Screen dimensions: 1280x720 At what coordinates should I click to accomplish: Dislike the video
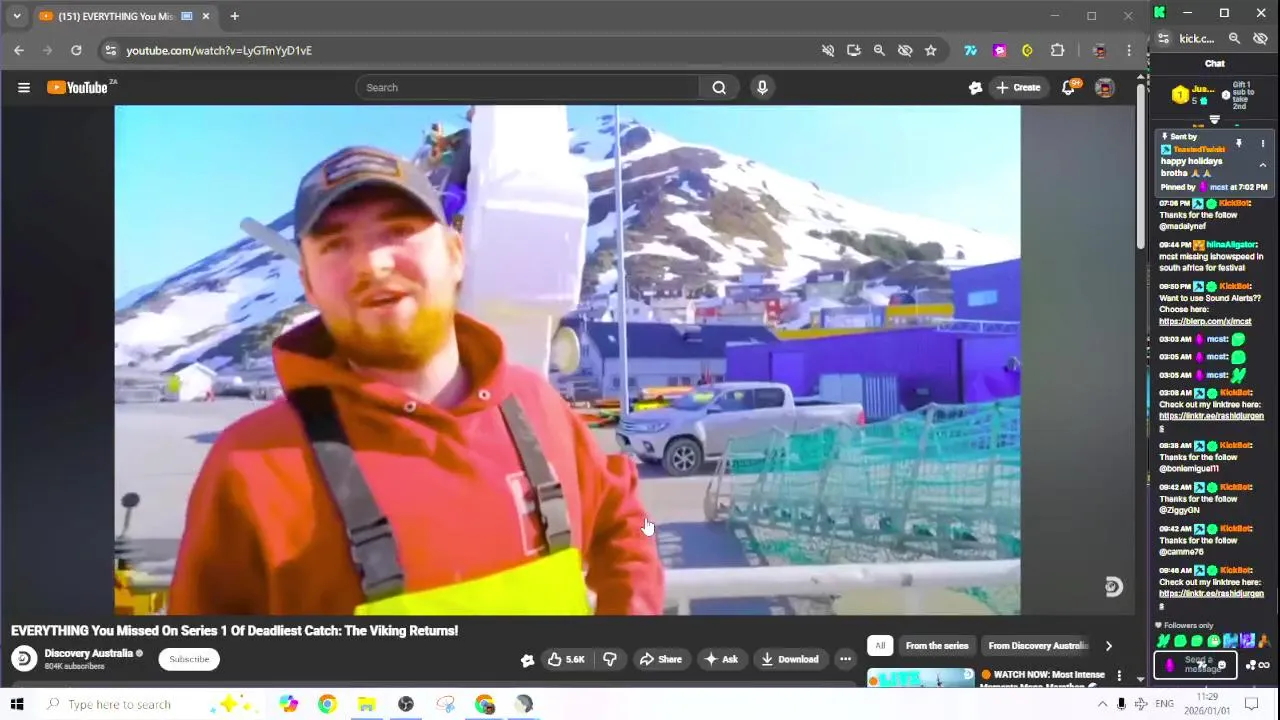point(610,659)
